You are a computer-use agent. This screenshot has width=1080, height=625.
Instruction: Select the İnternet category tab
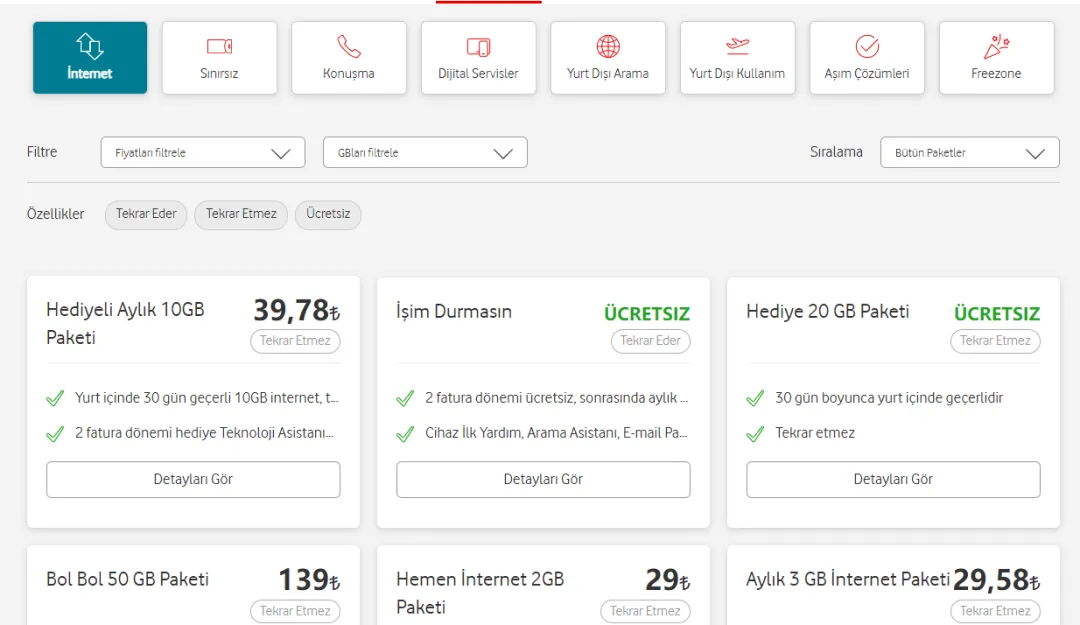90,58
